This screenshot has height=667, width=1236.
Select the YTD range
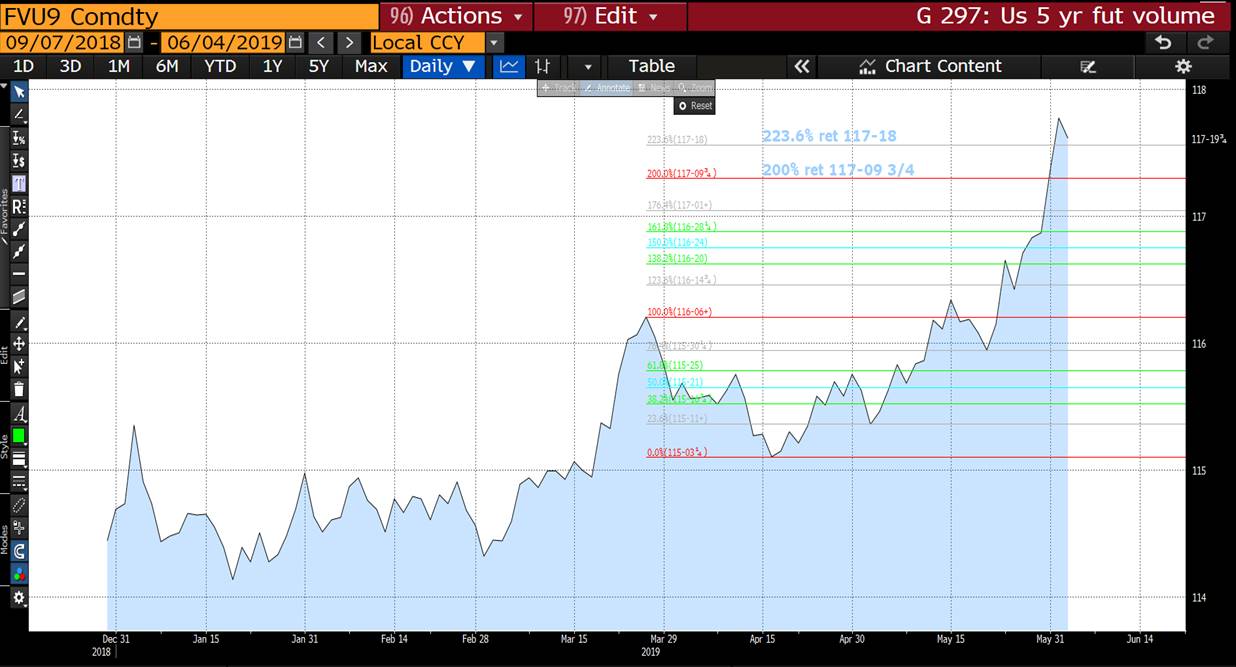(220, 66)
